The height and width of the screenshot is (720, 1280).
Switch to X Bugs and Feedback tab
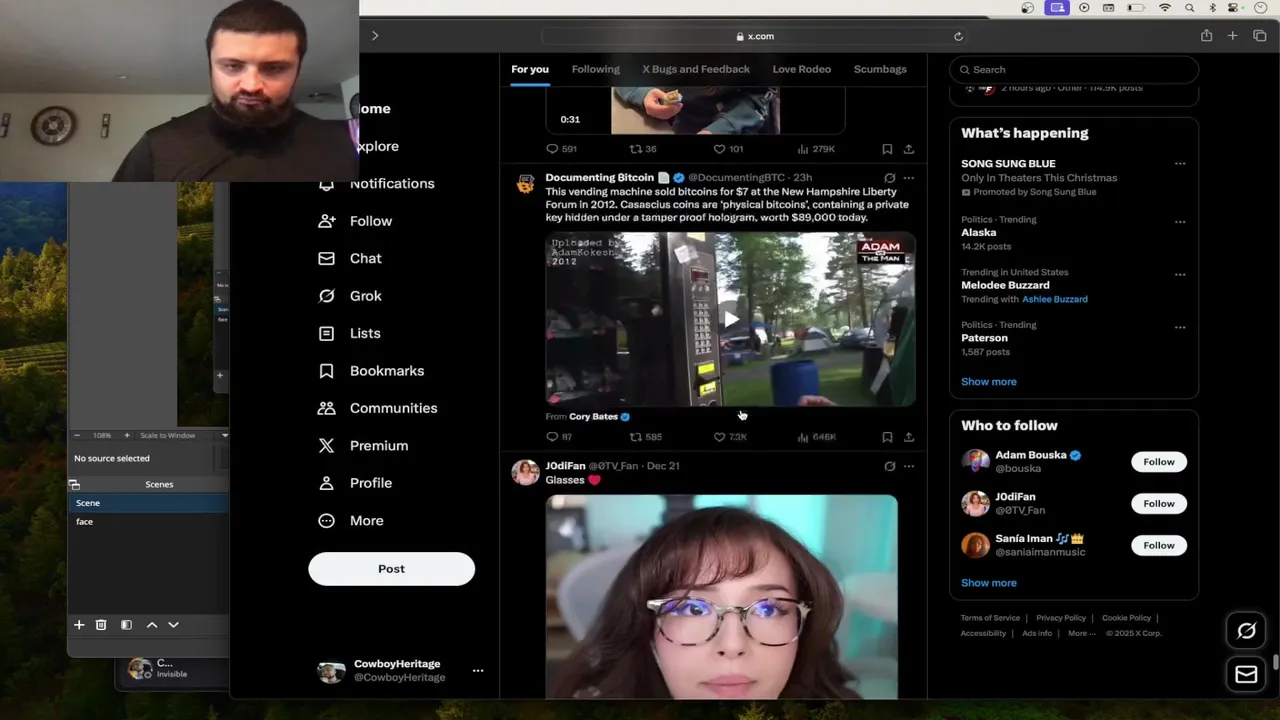pos(696,69)
